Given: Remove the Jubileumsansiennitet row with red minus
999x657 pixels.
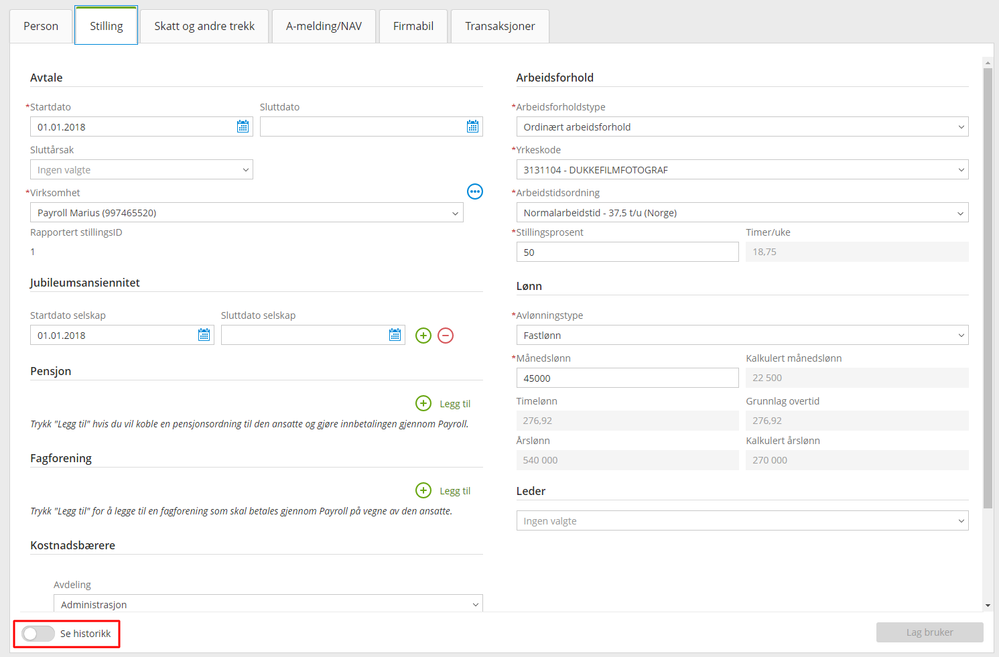Looking at the screenshot, I should click(445, 335).
